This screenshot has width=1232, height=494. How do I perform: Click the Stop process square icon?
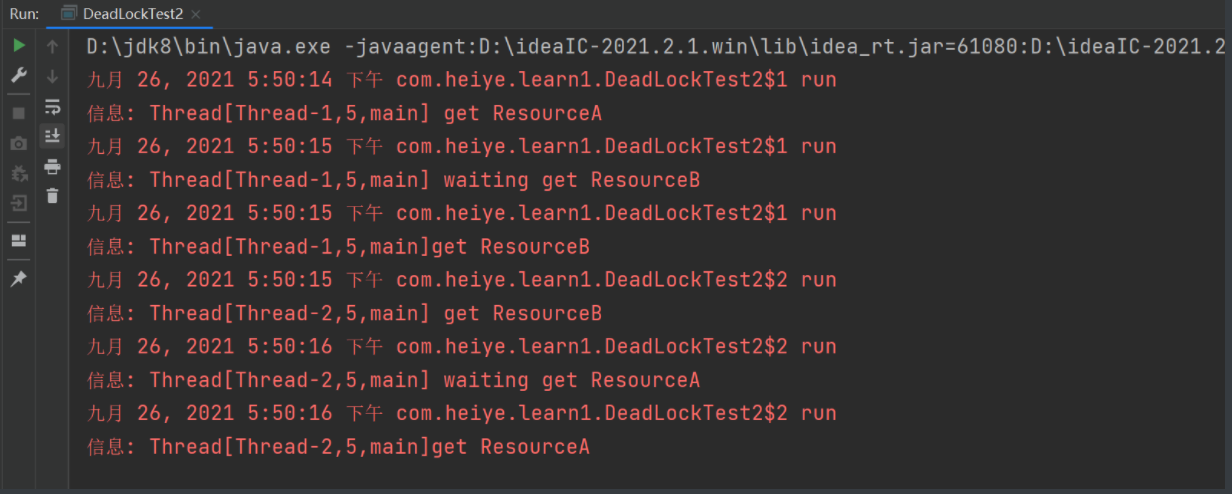tap(19, 113)
